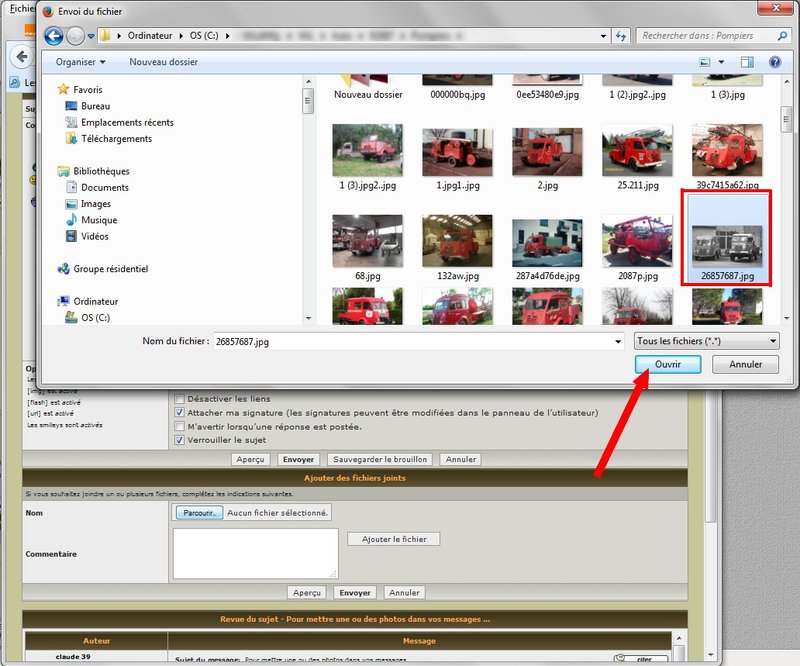Open Bureau in the Favoris sidebar
Screen dimensions: 800x666
(x=96, y=106)
